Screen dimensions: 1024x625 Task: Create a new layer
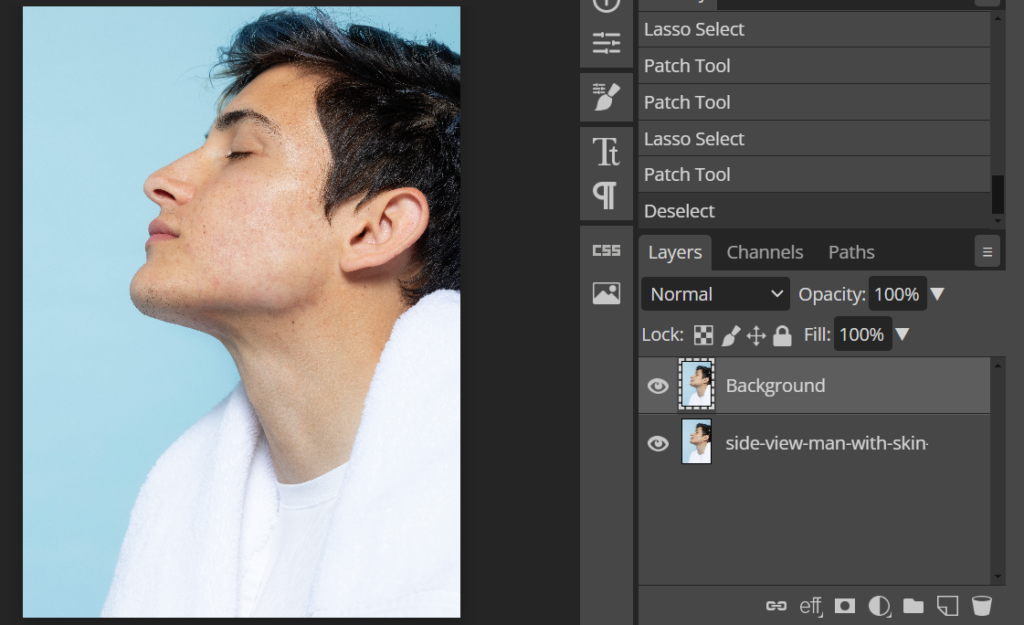947,606
